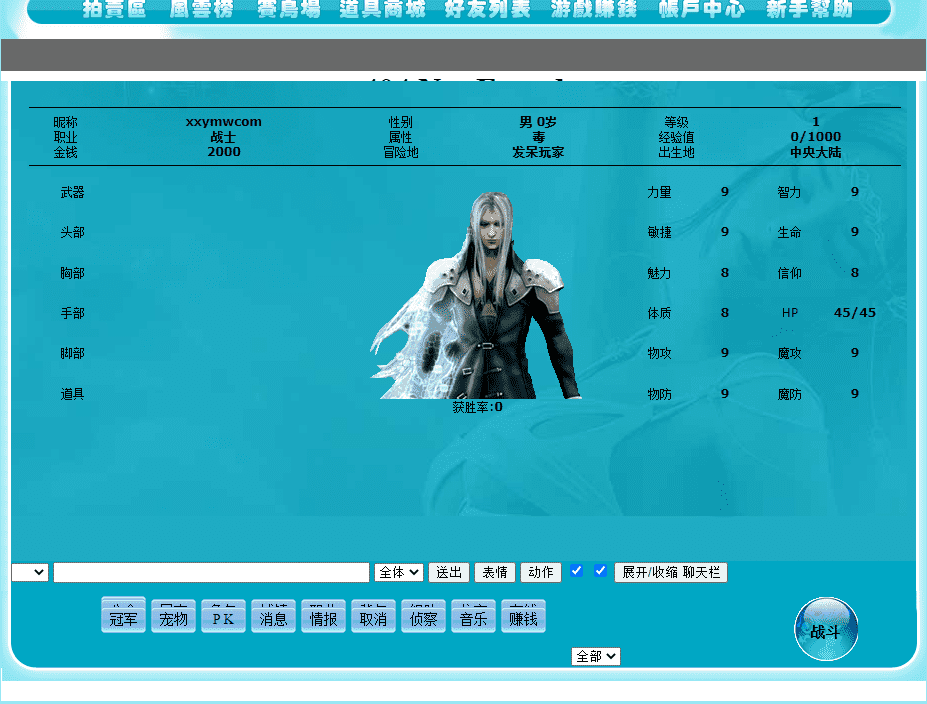
Task: Open the 消息 messages button
Action: [x=273, y=618]
